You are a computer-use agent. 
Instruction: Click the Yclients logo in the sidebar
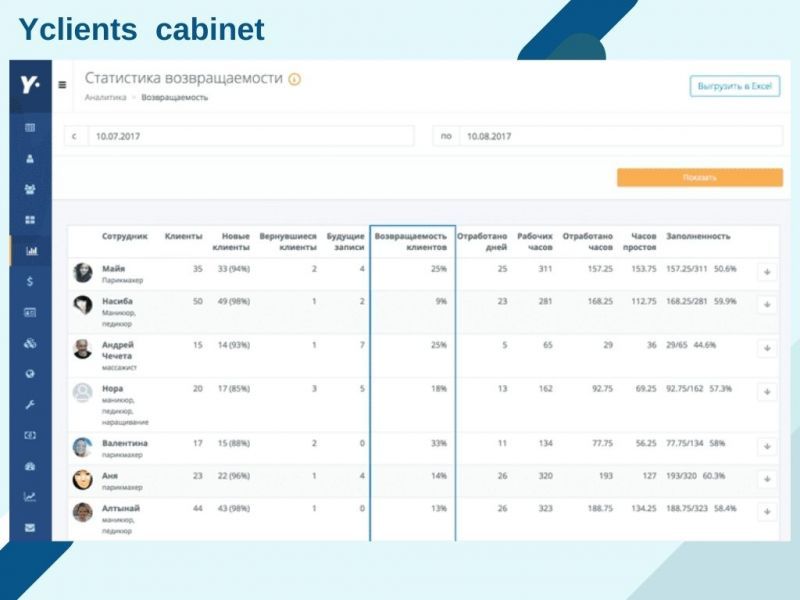pyautogui.click(x=30, y=85)
